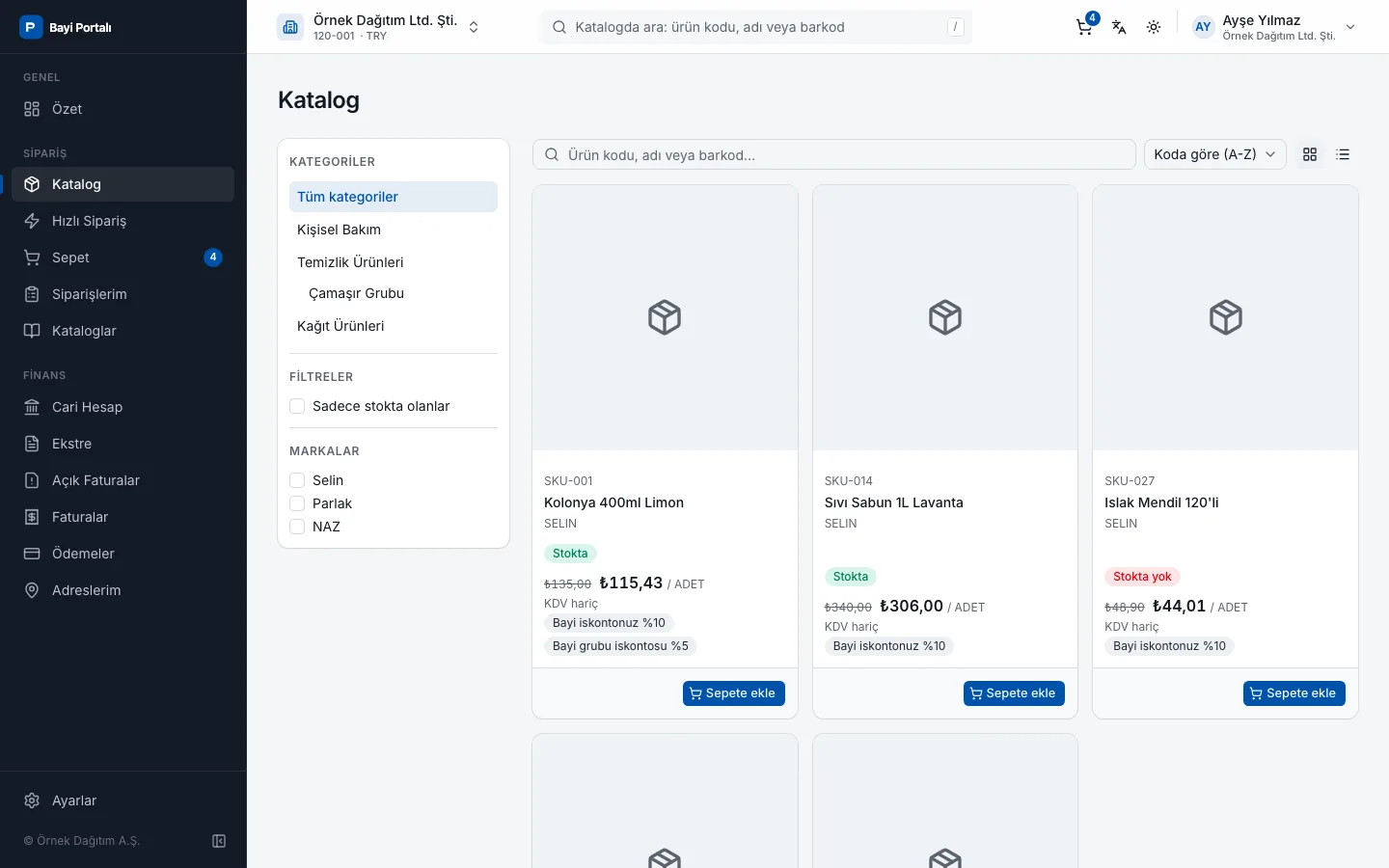
Task: Click the Bayi Portalı logo icon
Action: pos(31,27)
